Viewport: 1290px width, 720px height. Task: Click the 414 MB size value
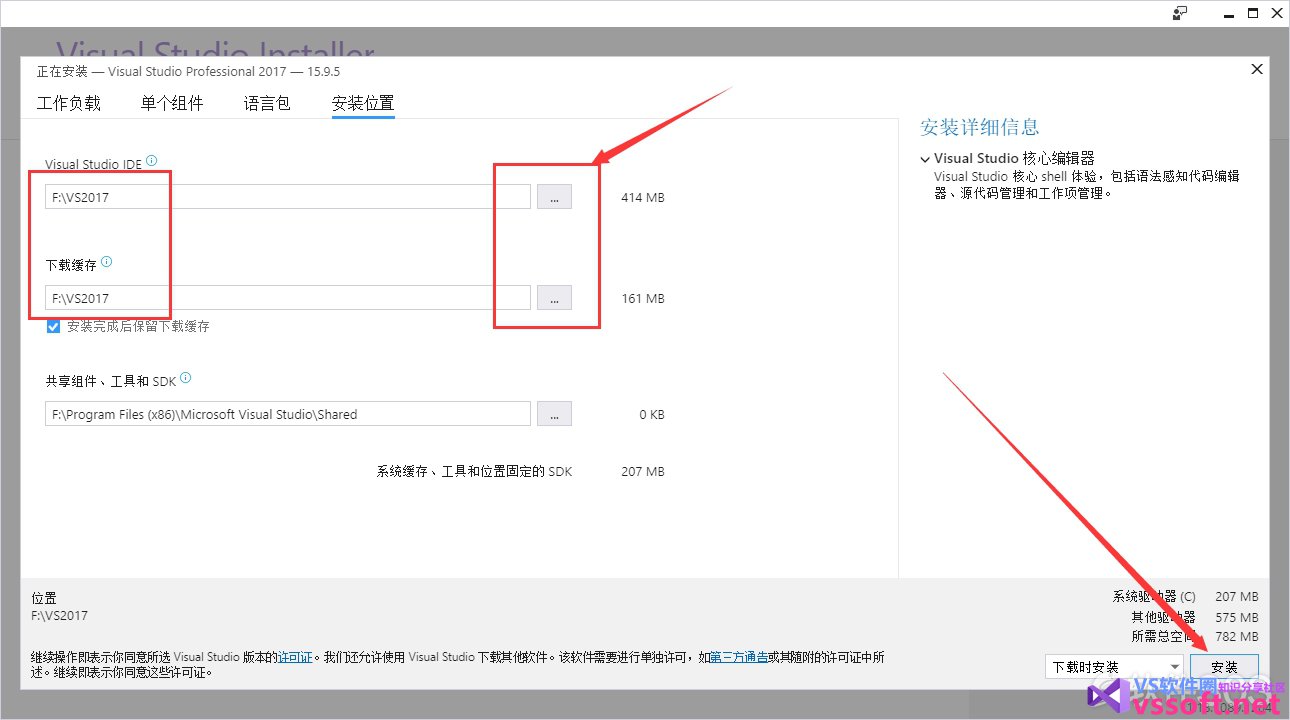642,198
